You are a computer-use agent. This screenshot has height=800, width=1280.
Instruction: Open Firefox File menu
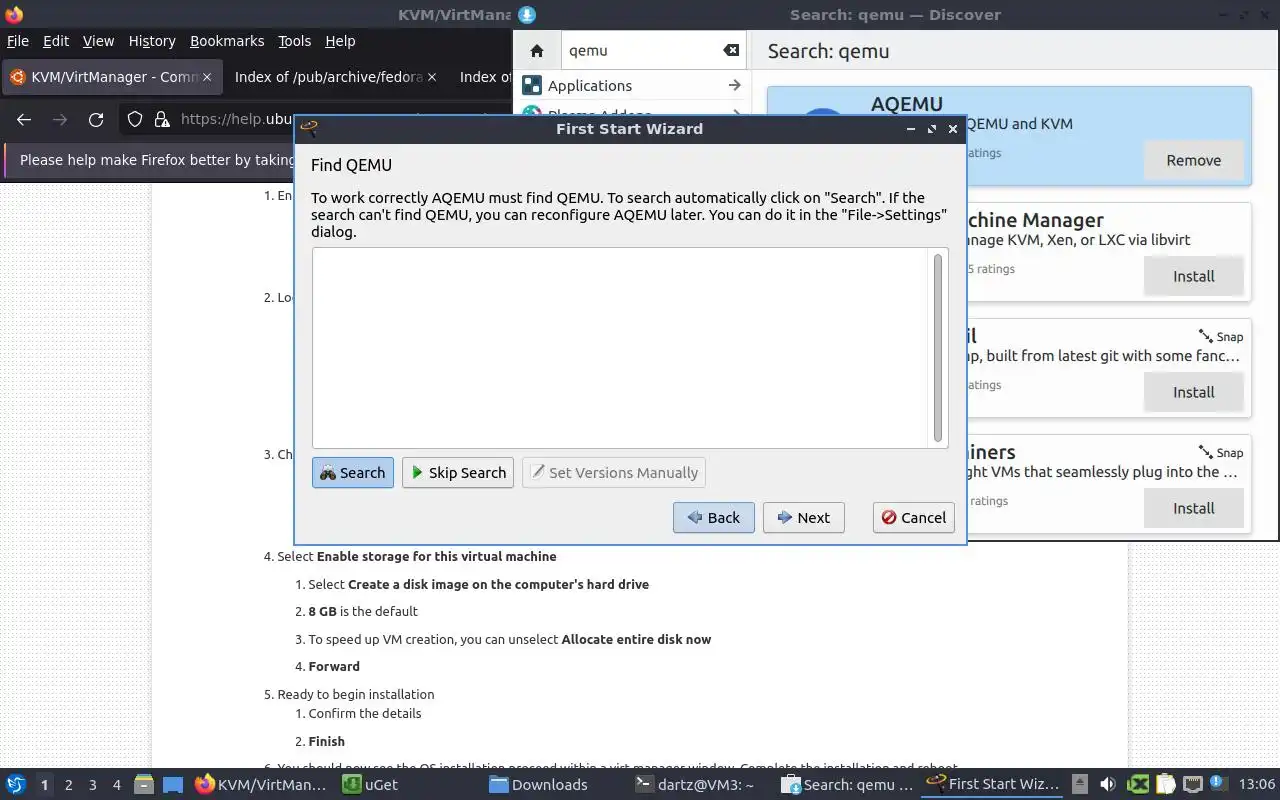point(18,41)
